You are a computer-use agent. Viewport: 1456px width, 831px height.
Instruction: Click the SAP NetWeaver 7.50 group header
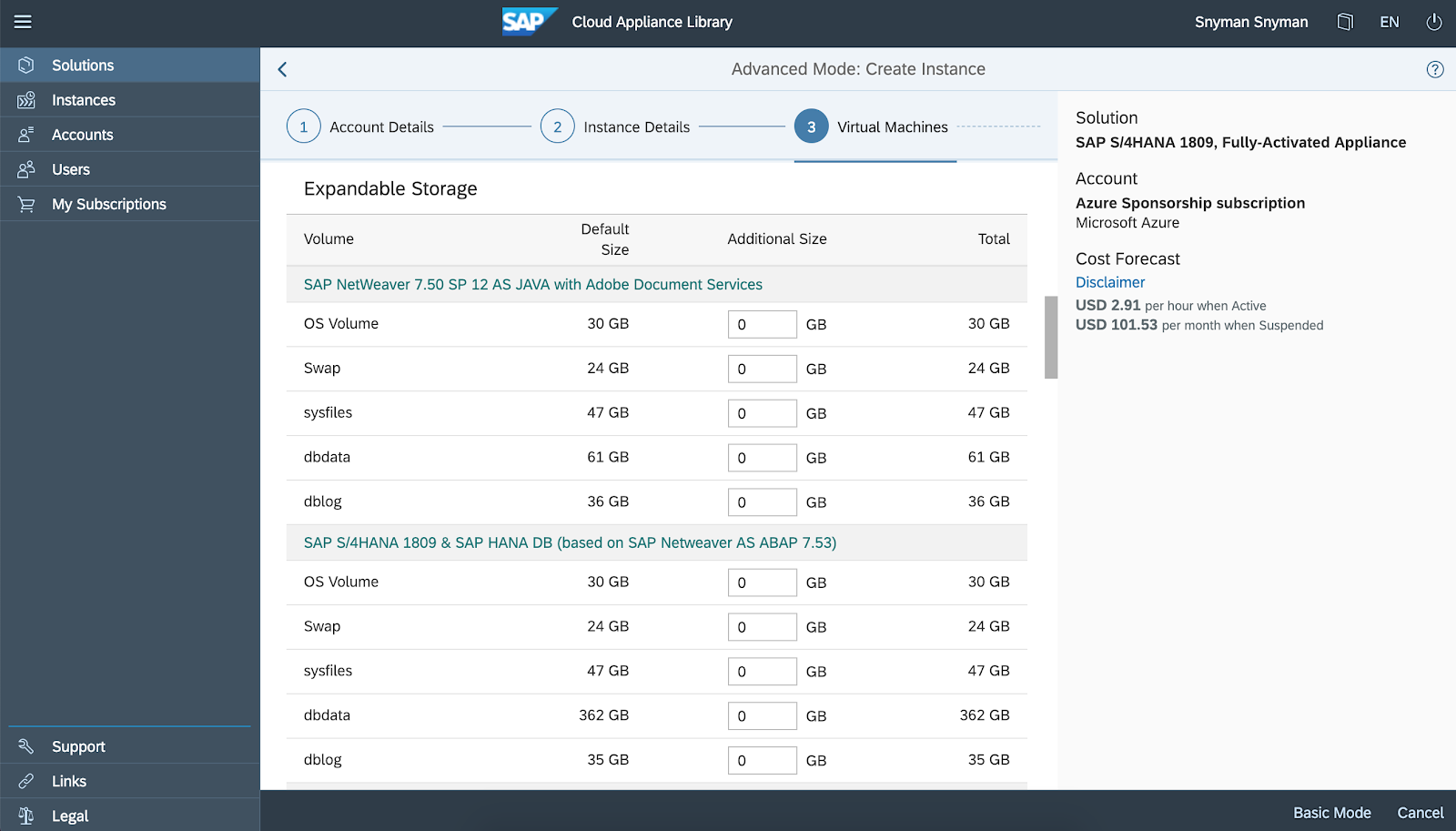point(656,285)
